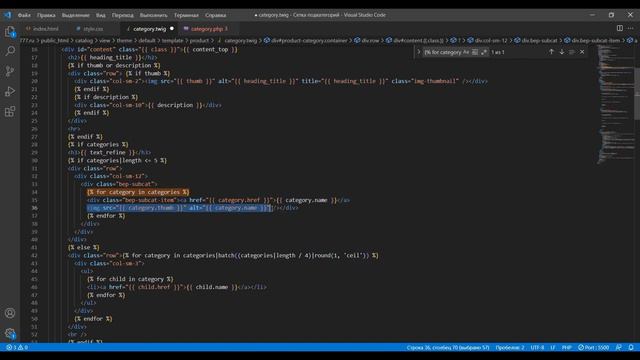Click UTF-8 encoding in status bar
This screenshot has width=640, height=360.
[537, 347]
